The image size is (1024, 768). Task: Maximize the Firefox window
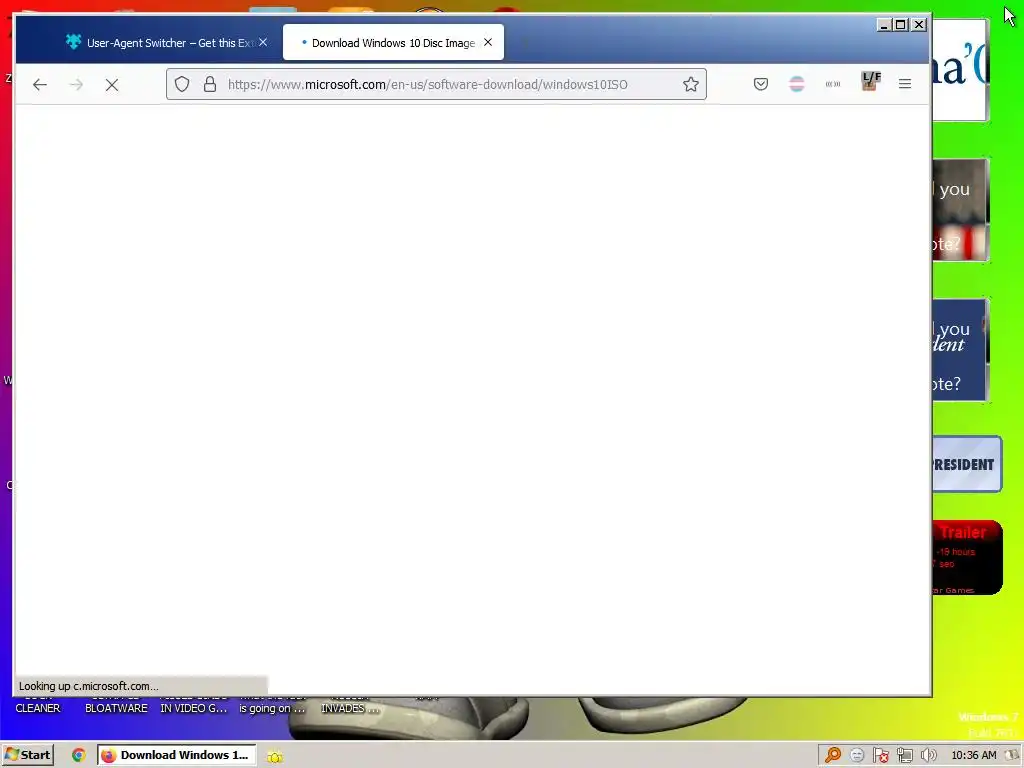coord(901,25)
